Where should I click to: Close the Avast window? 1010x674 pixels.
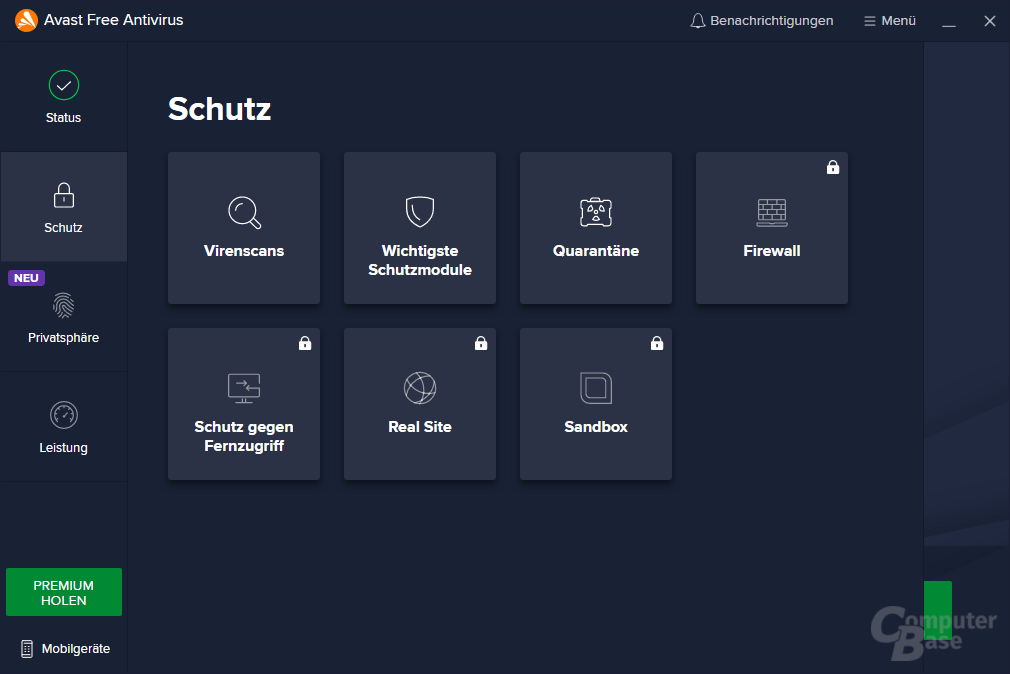tap(990, 21)
